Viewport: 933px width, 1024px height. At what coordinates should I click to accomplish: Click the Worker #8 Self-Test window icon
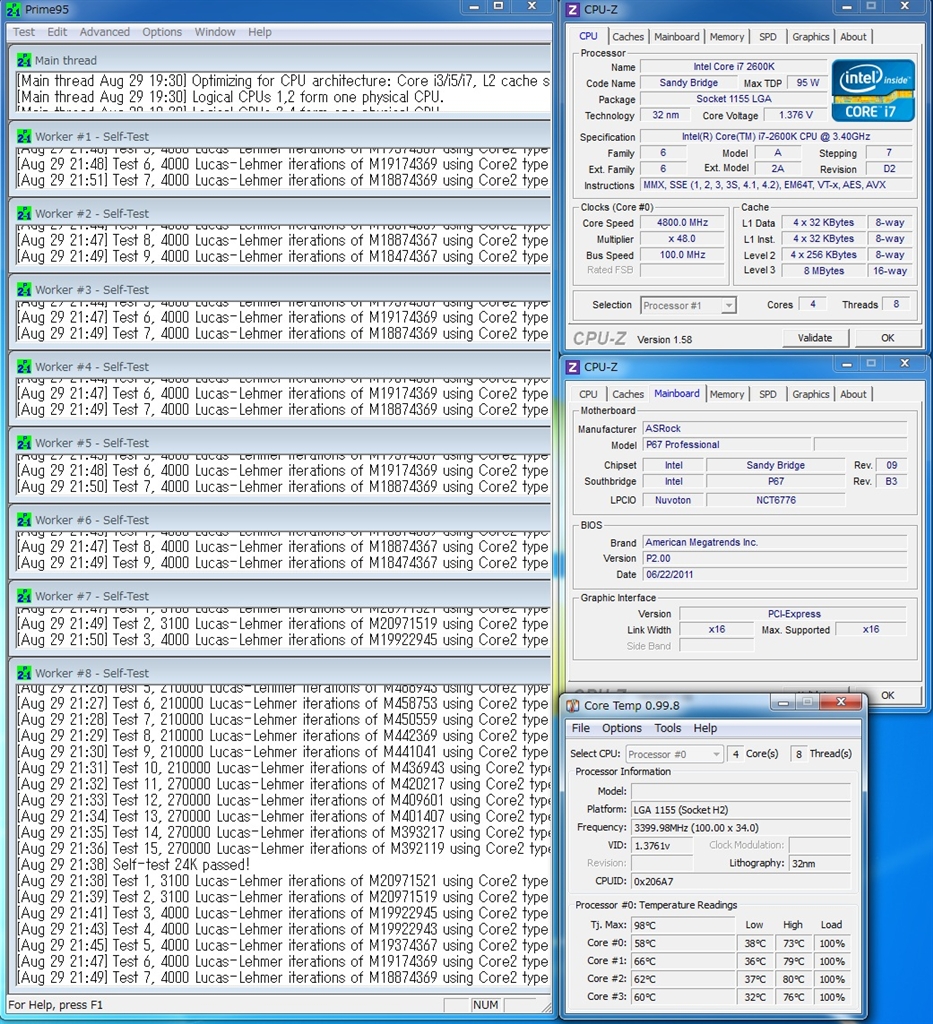click(x=24, y=673)
